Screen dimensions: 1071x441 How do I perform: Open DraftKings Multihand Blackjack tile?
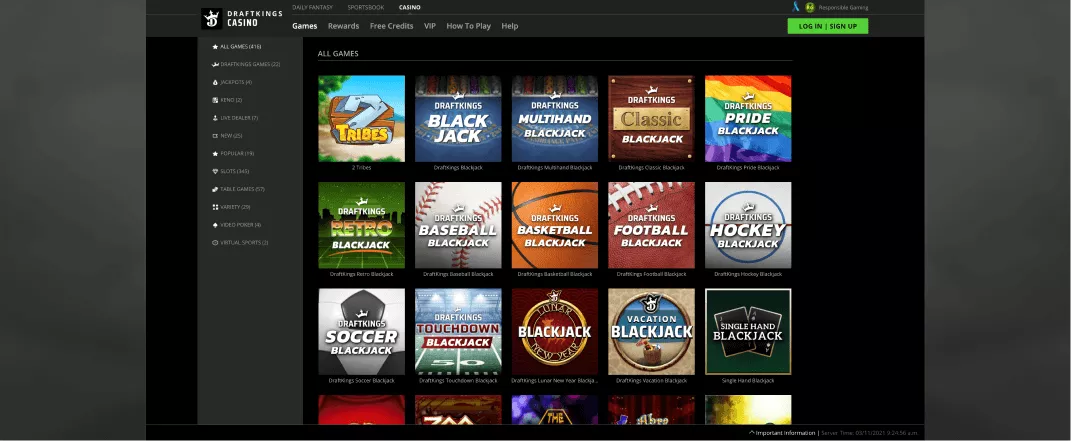[x=555, y=118]
